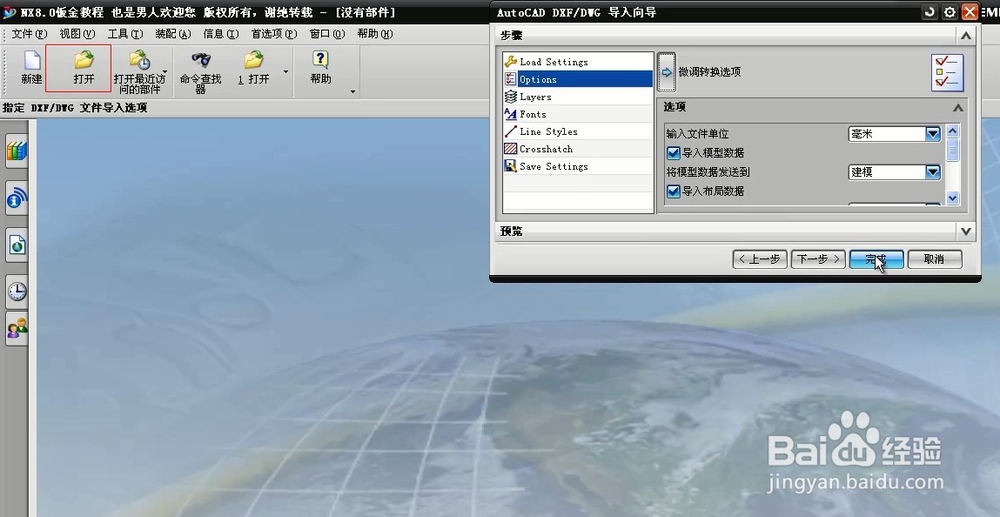Collapse the 选项 section
The image size is (1000, 517).
958,108
